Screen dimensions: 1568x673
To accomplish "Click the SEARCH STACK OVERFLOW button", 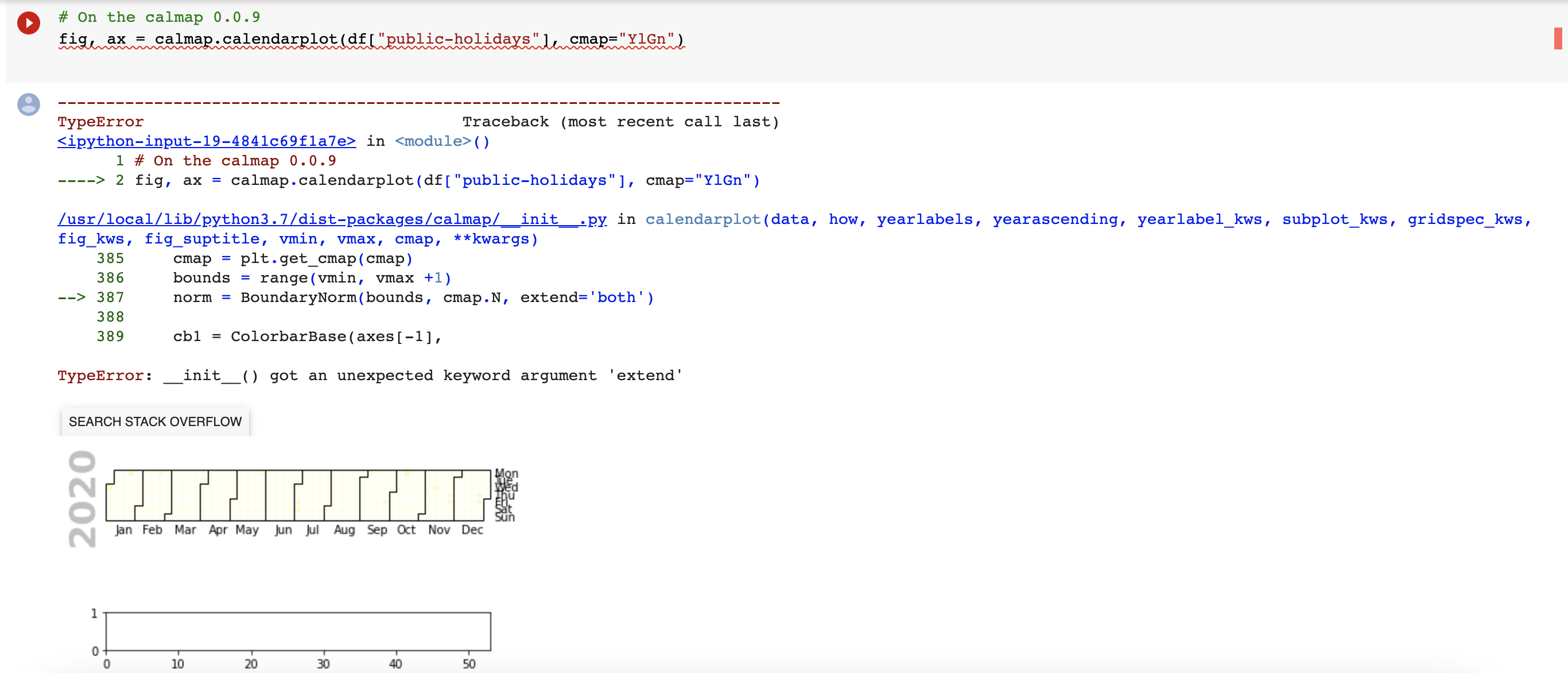I will [x=155, y=421].
